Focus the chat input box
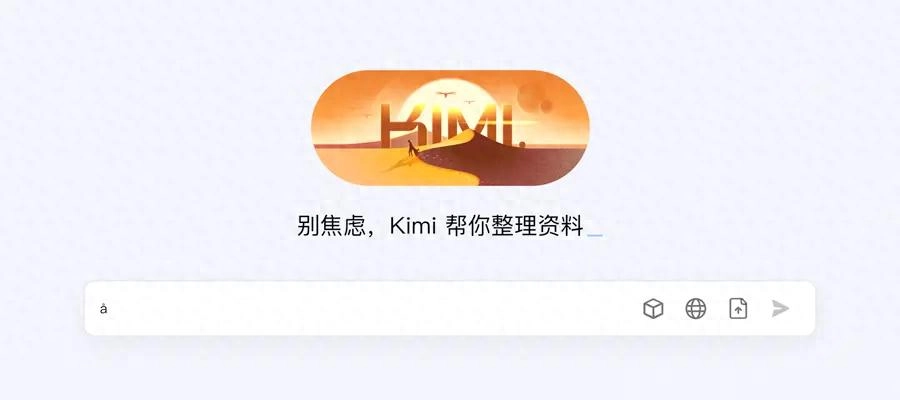The width and height of the screenshot is (900, 400). tap(449, 308)
